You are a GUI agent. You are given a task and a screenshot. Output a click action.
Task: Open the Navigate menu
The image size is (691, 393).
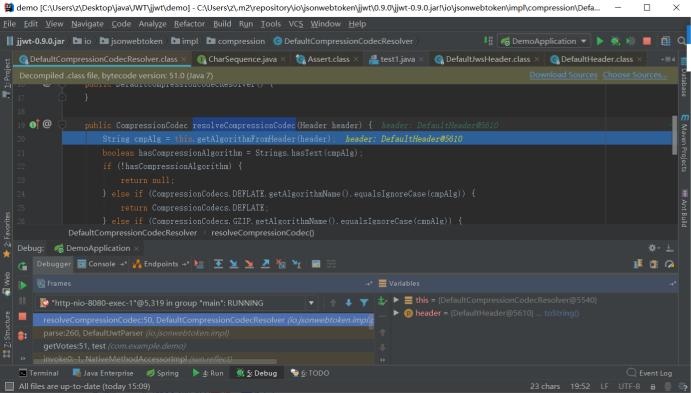coord(87,24)
